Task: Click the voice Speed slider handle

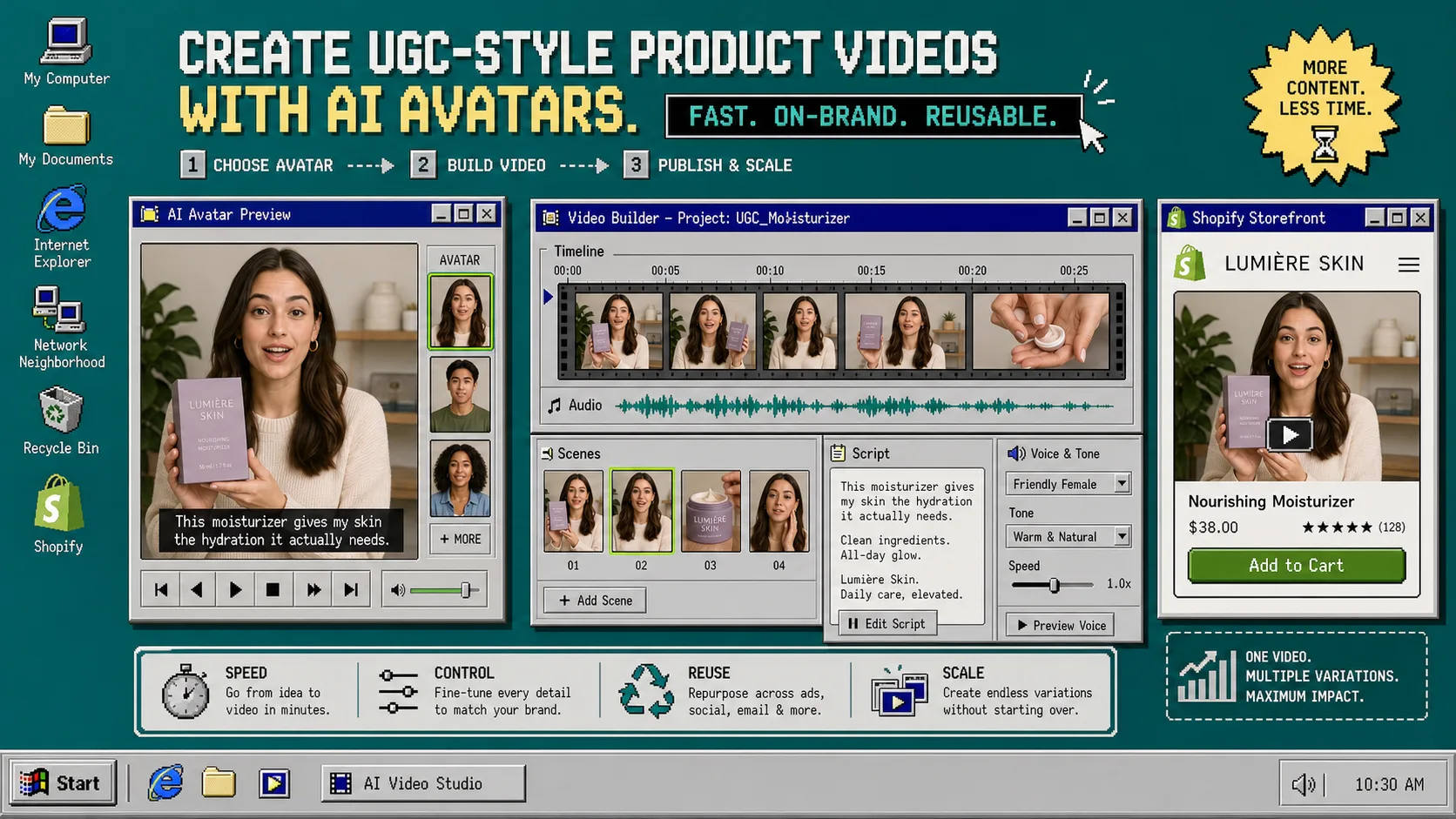Action: click(1055, 585)
